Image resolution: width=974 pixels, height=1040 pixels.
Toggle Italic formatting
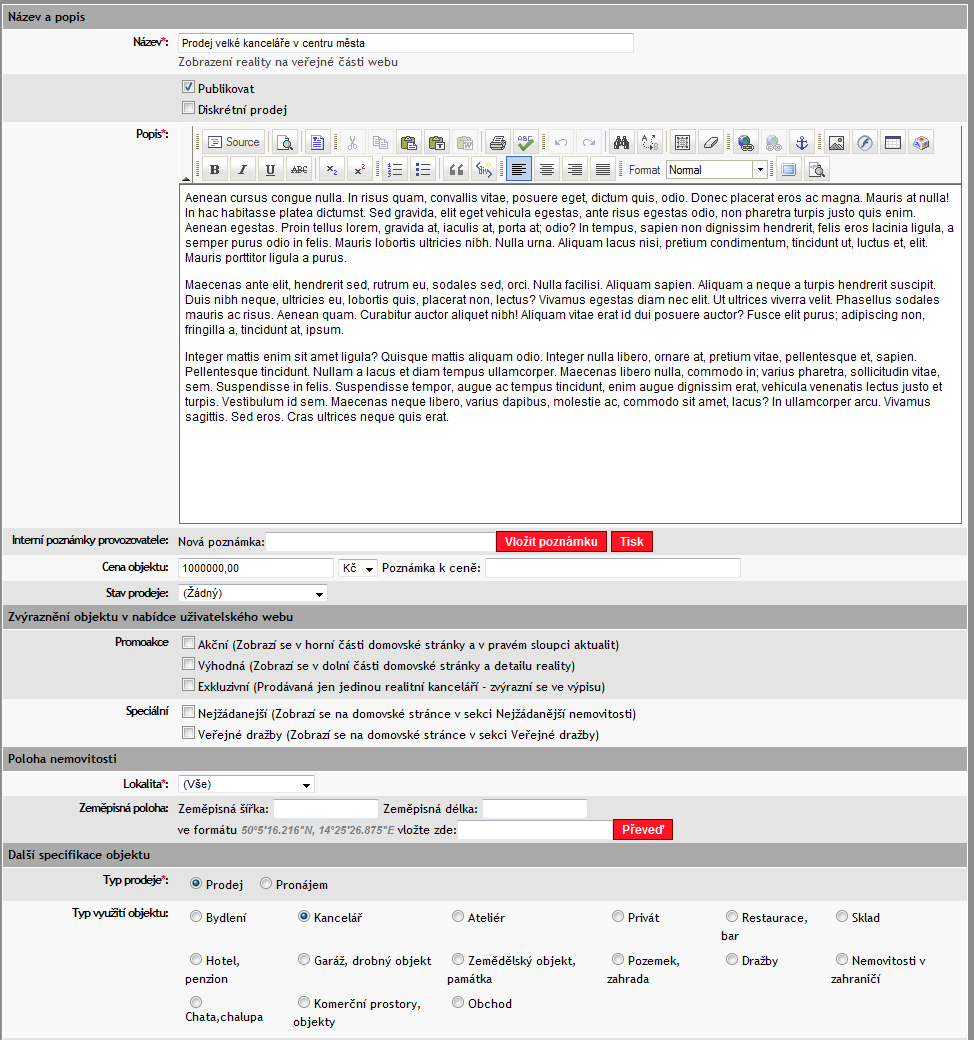[242, 170]
